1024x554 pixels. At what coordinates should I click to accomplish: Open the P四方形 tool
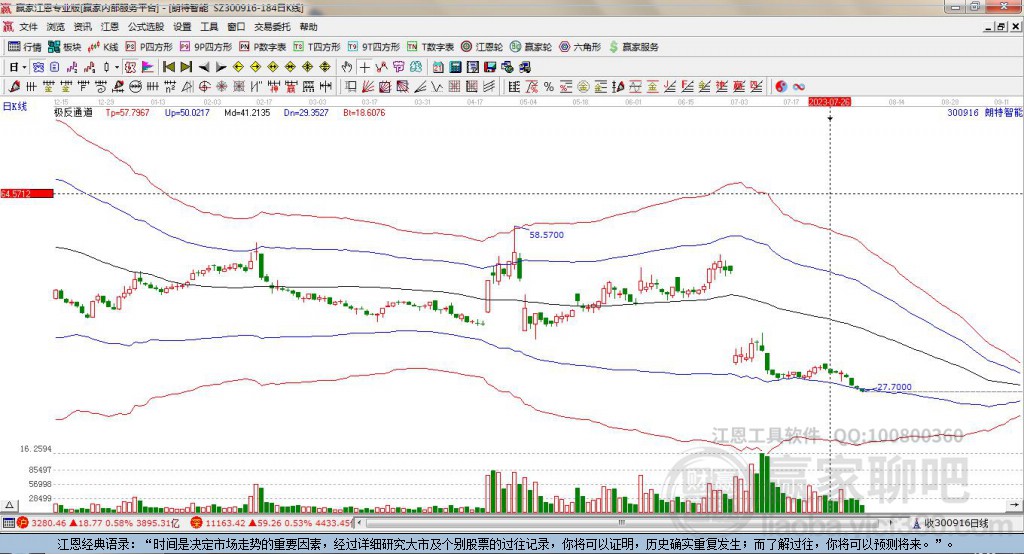pyautogui.click(x=149, y=47)
